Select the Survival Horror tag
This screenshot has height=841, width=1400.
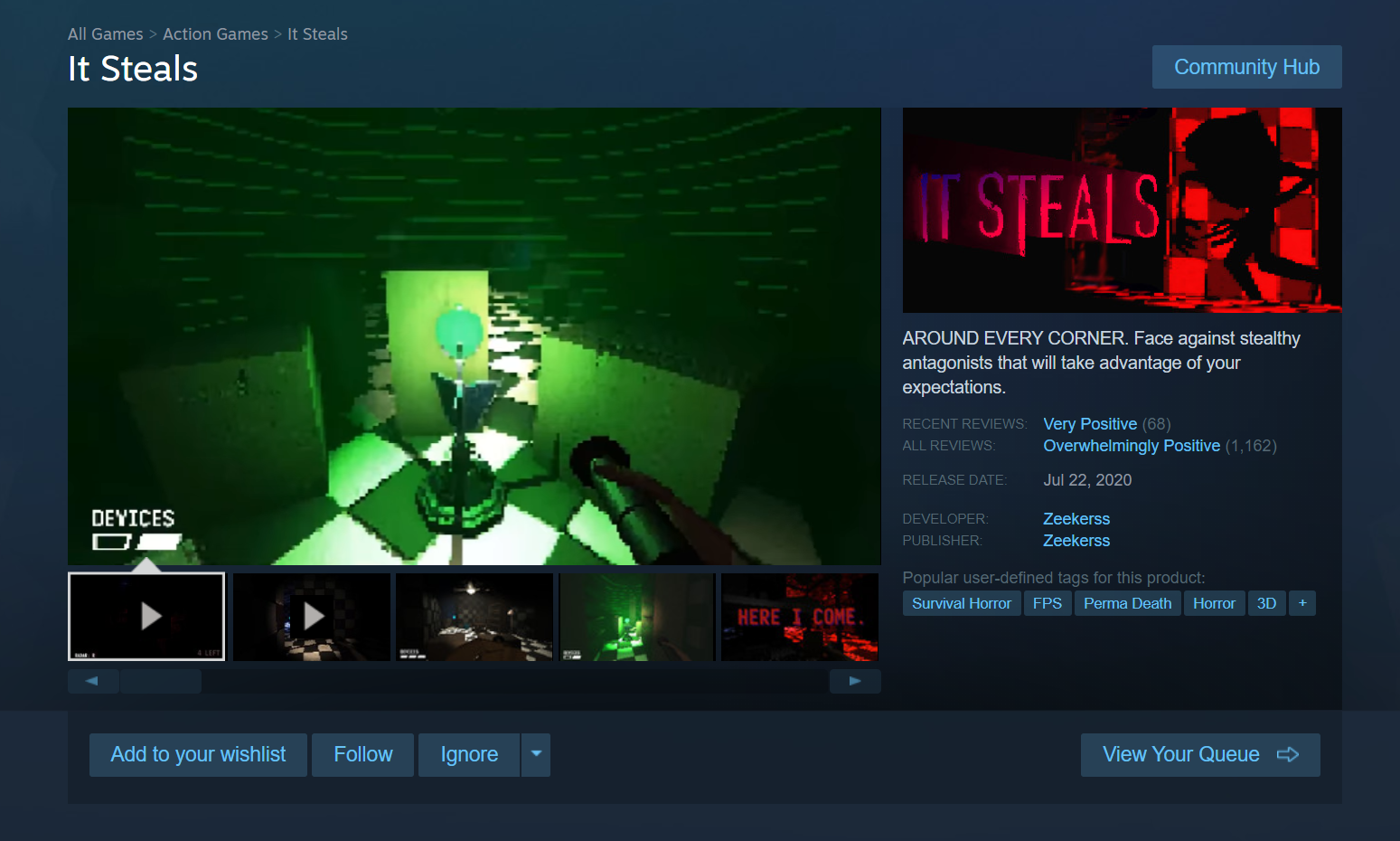click(962, 603)
